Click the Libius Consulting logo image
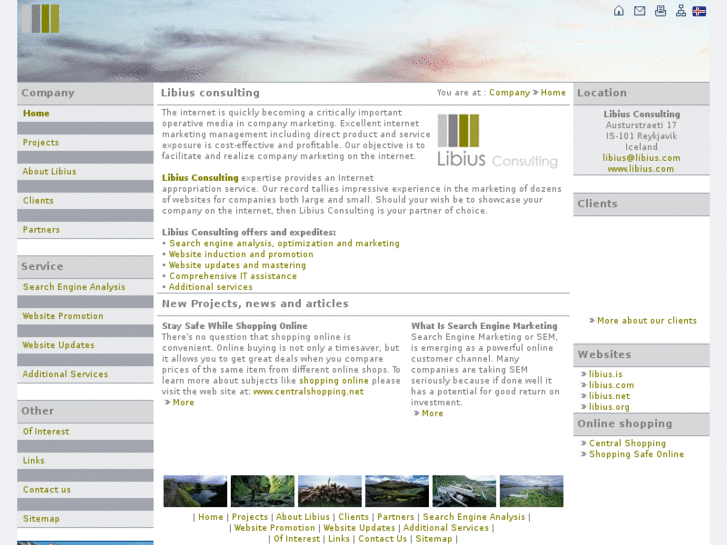 497,141
